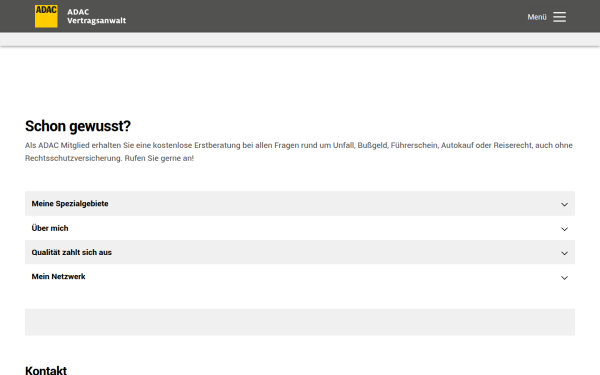Click the Menü text label
This screenshot has height=375, width=600.
(537, 17)
